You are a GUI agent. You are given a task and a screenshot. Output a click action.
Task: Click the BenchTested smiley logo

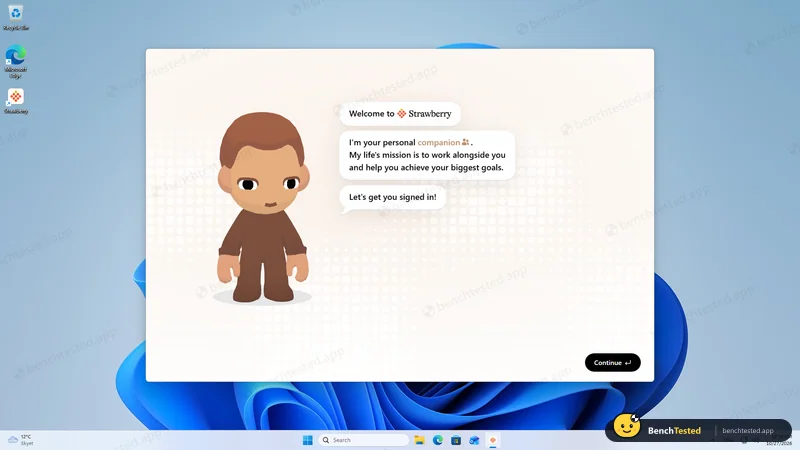pos(627,427)
